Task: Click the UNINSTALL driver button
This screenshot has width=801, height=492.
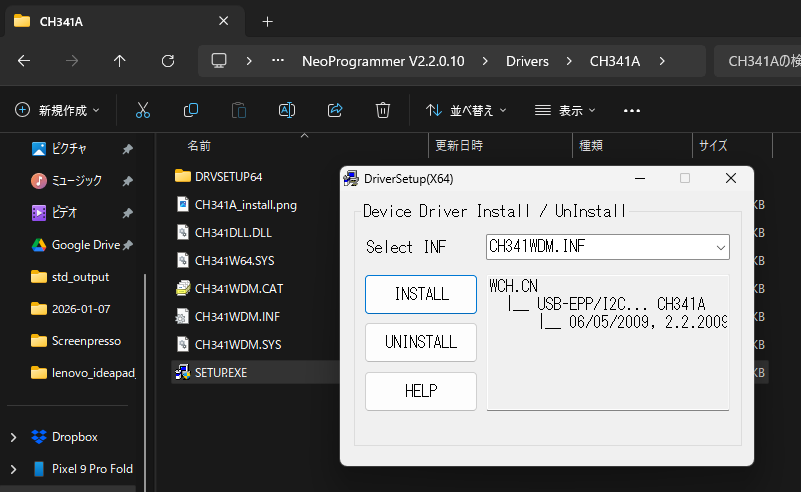Action: pyautogui.click(x=421, y=342)
